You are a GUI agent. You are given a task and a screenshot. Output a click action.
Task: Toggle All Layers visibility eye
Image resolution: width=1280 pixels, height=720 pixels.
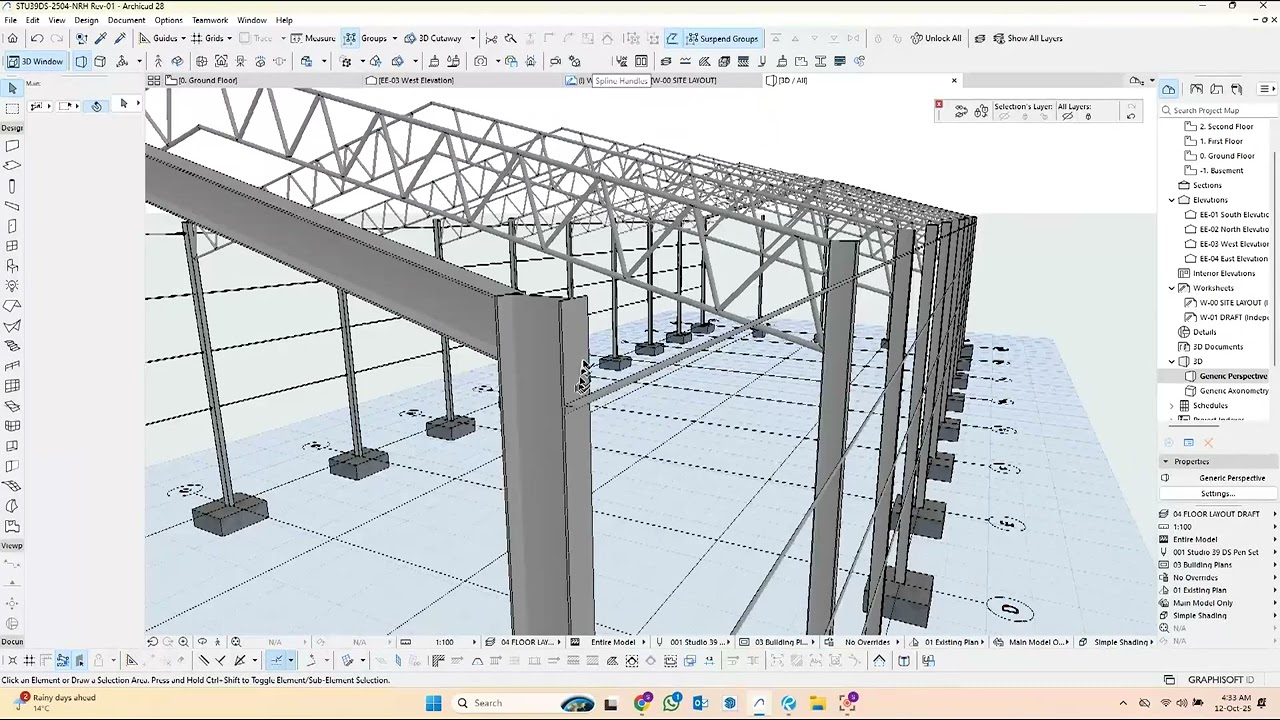click(x=1067, y=116)
